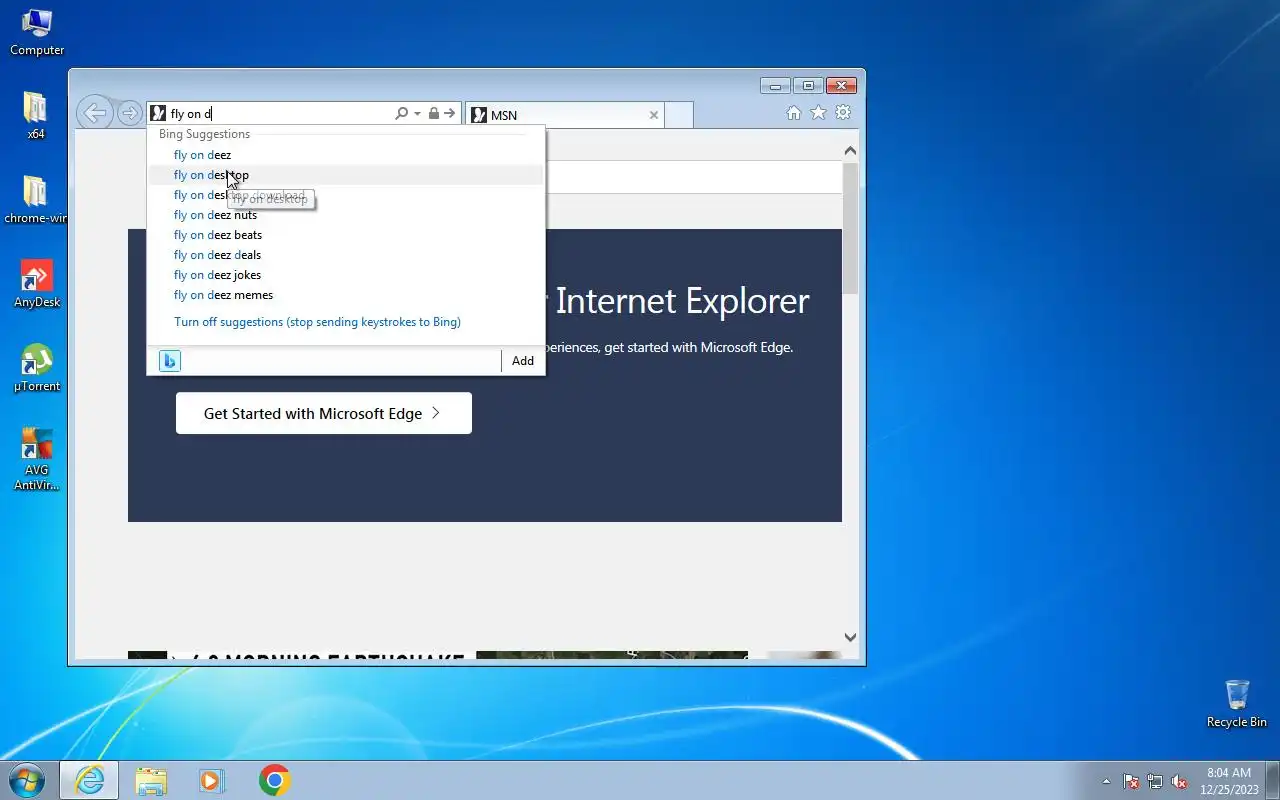Open the Home page icon
The width and height of the screenshot is (1280, 800).
tap(793, 113)
